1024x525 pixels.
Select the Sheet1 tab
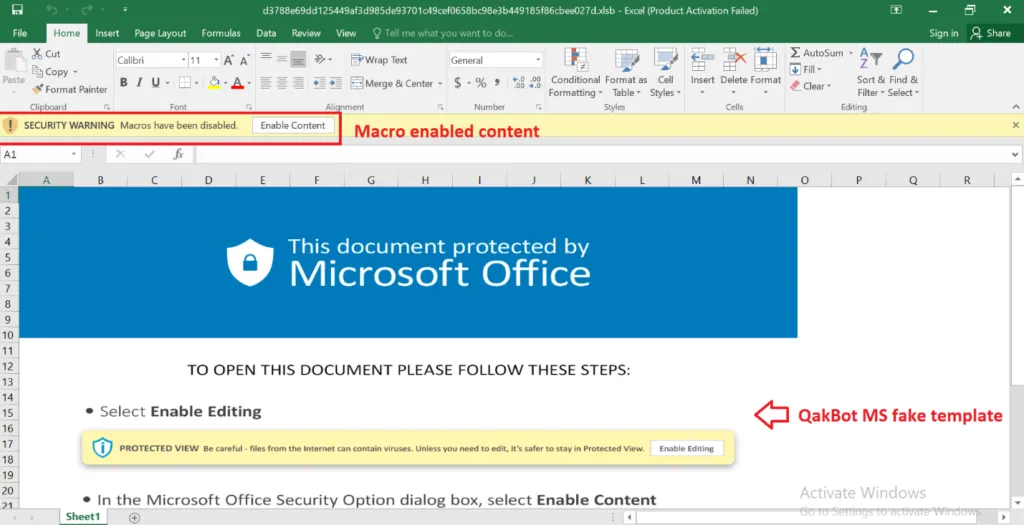(x=83, y=517)
